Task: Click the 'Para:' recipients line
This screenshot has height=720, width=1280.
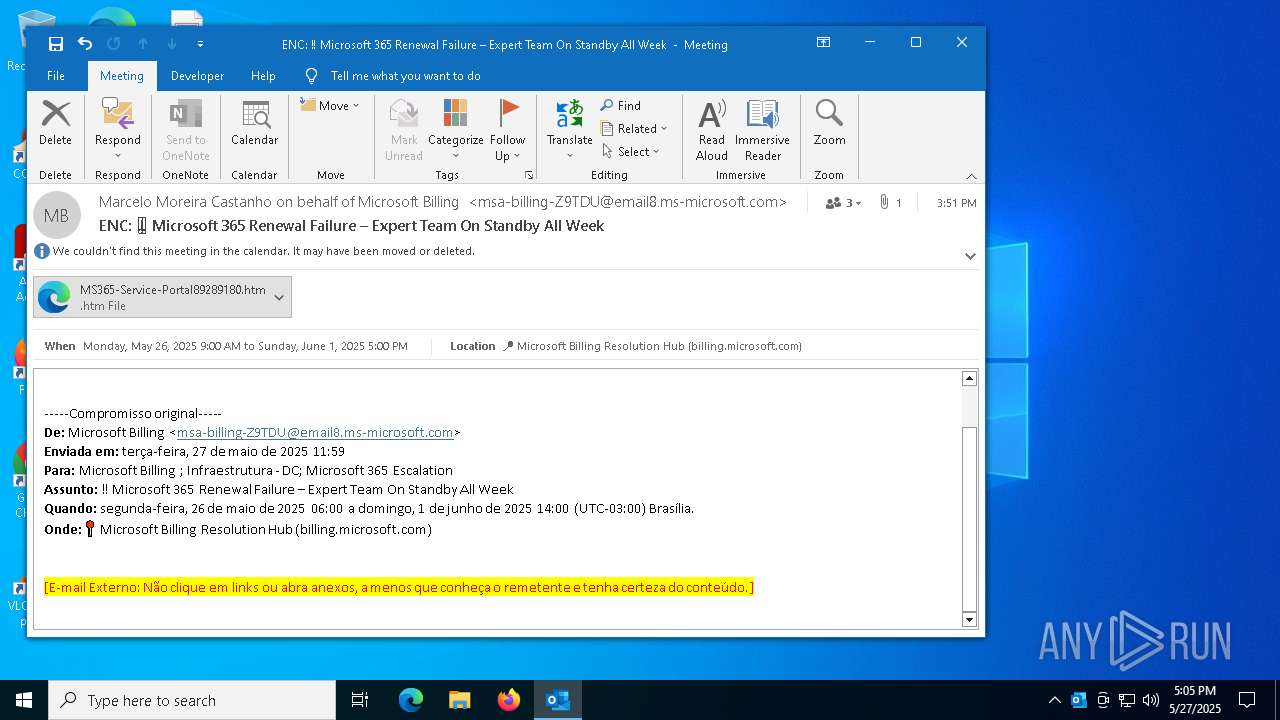Action: pos(248,470)
